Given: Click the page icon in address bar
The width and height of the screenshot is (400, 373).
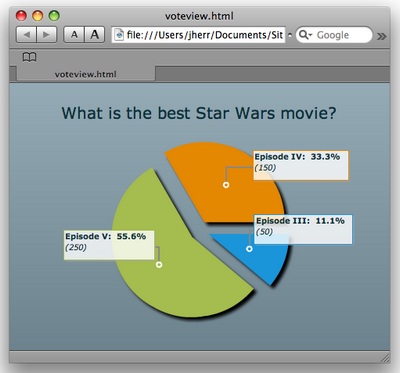Looking at the screenshot, I should (119, 35).
